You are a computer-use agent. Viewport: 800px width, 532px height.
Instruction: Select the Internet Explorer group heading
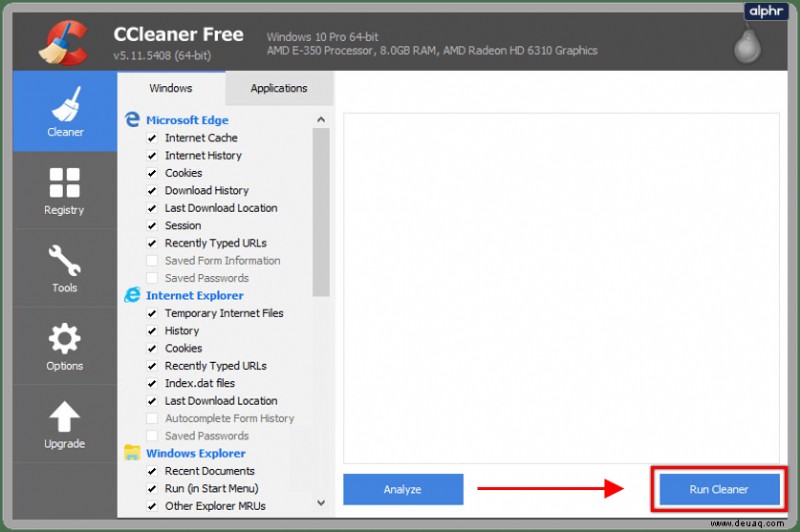tap(195, 295)
